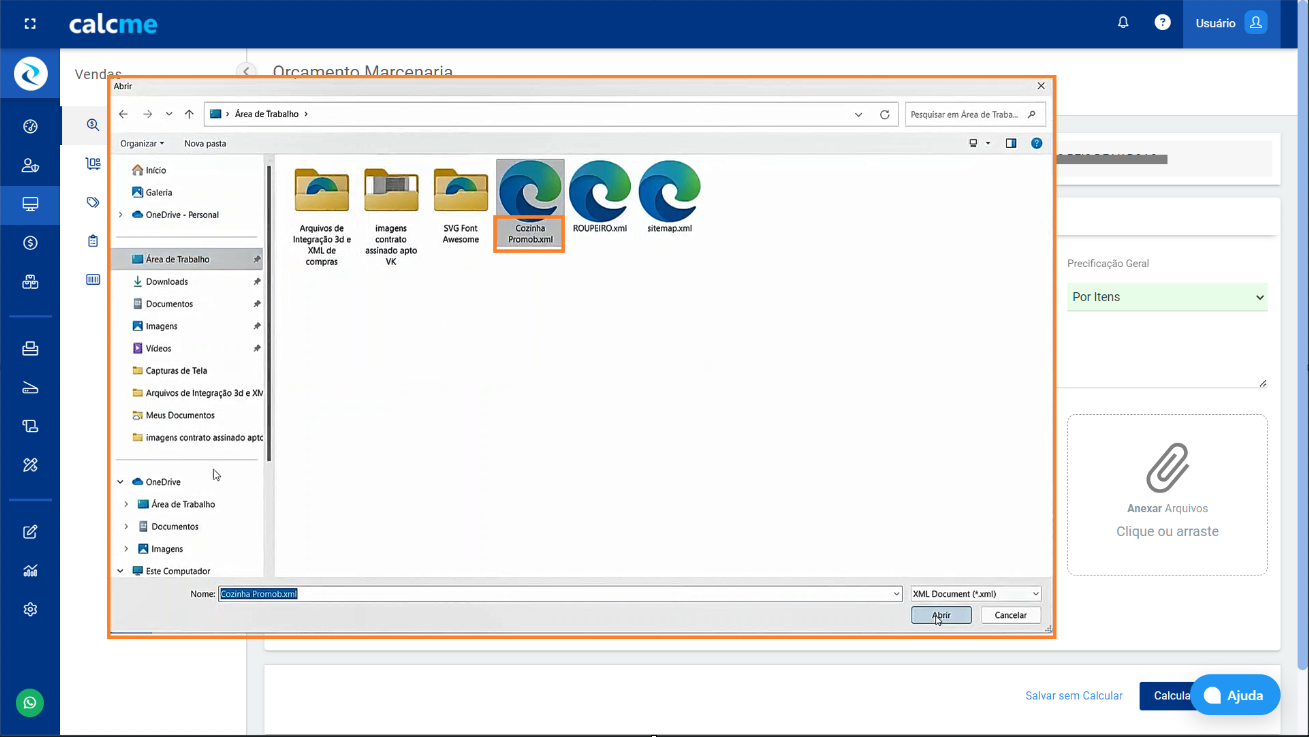Screen dimensions: 1309x737
Task: Open the Organizar menu
Action: pyautogui.click(x=142, y=144)
